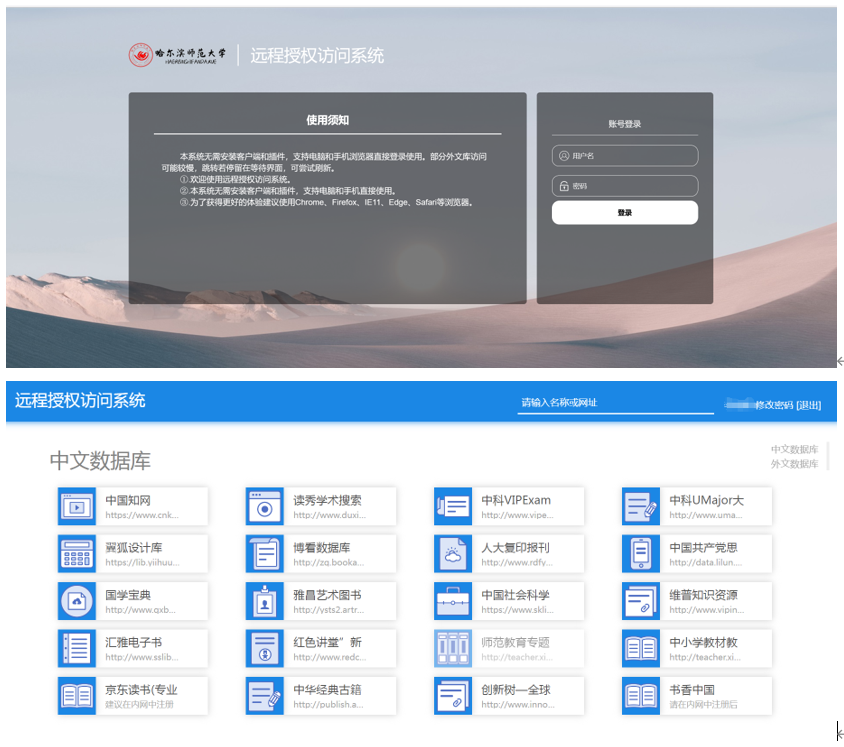Click the 请输入名称或网址 search box
The height and width of the screenshot is (747, 844).
pos(616,403)
